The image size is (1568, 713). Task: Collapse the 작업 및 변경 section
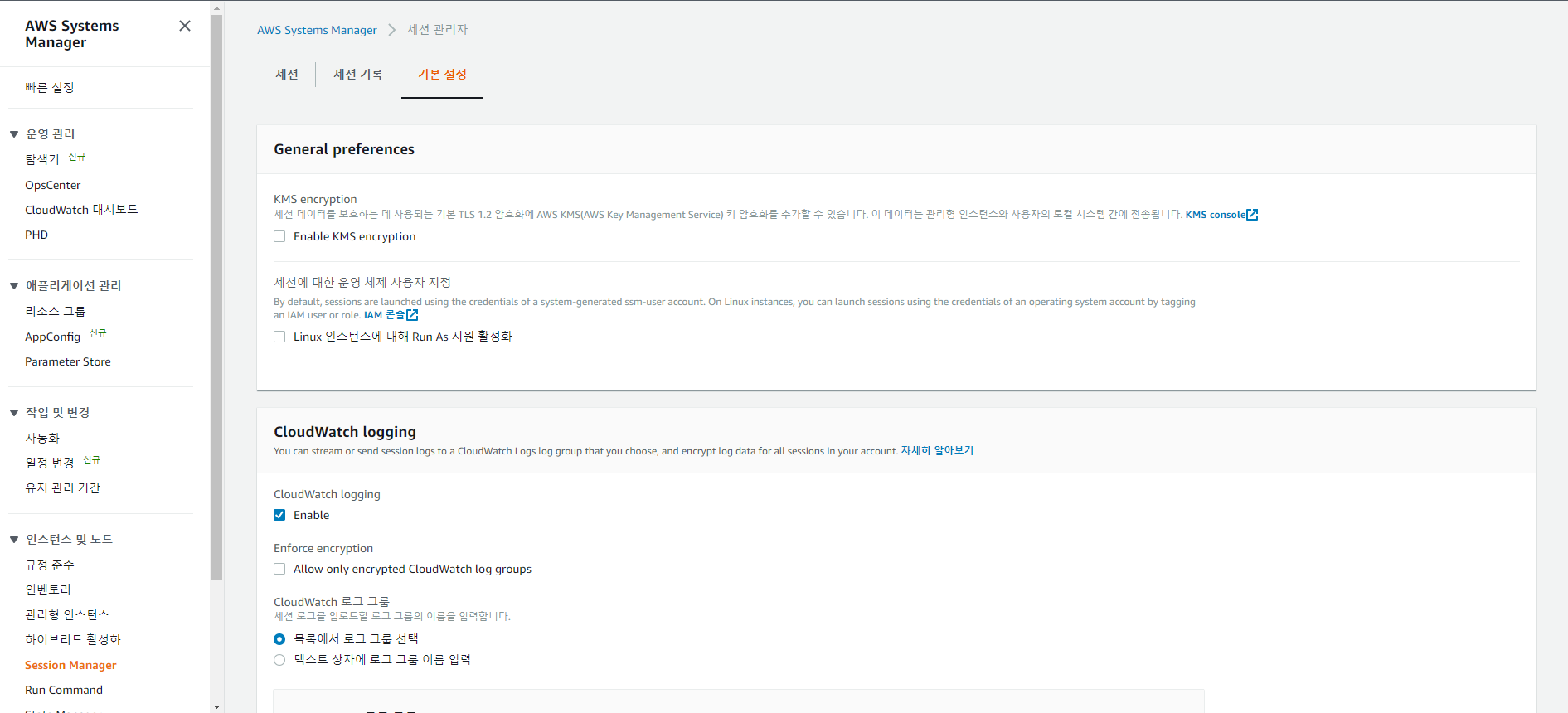[x=14, y=412]
